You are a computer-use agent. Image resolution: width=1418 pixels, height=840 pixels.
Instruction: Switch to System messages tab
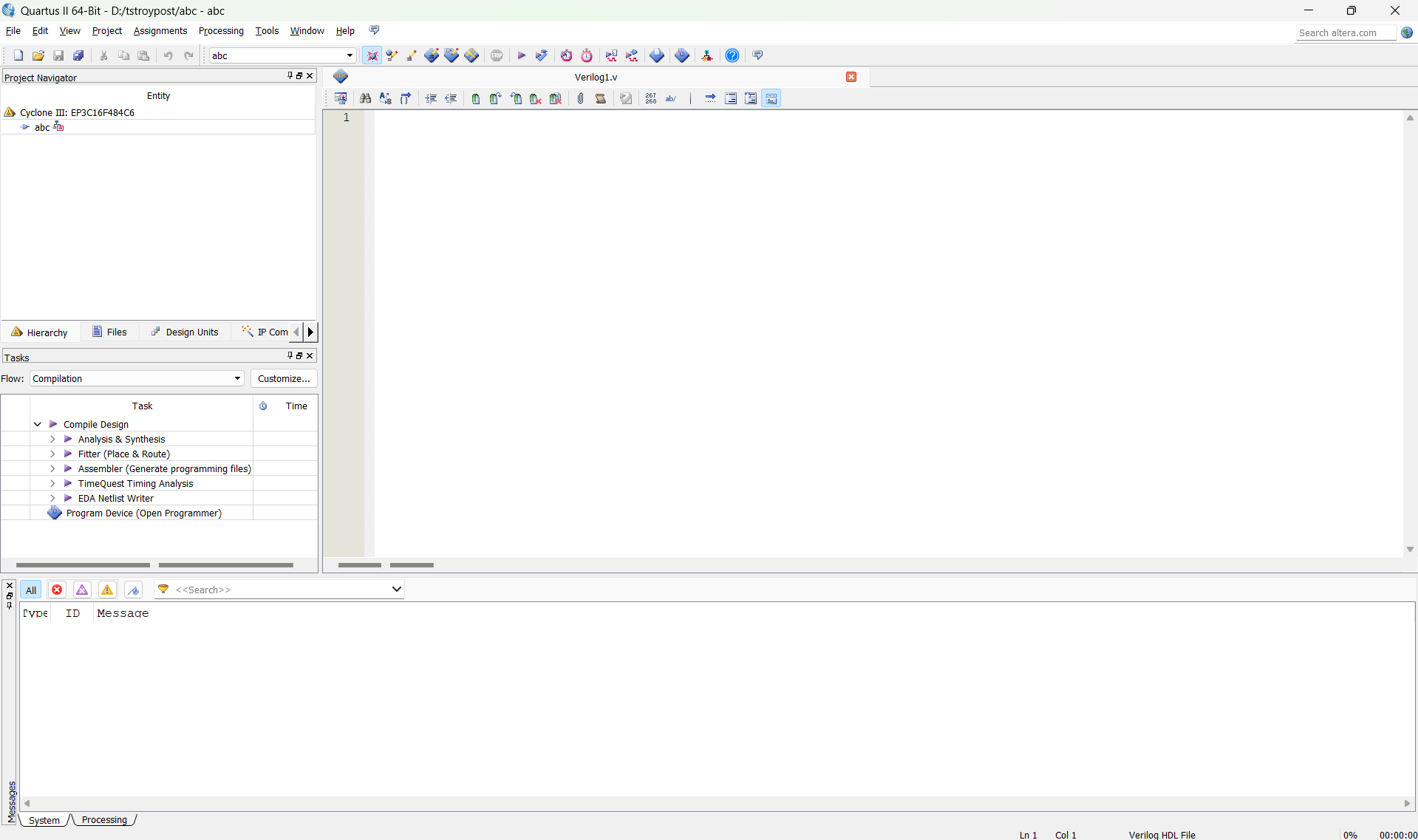coord(44,820)
